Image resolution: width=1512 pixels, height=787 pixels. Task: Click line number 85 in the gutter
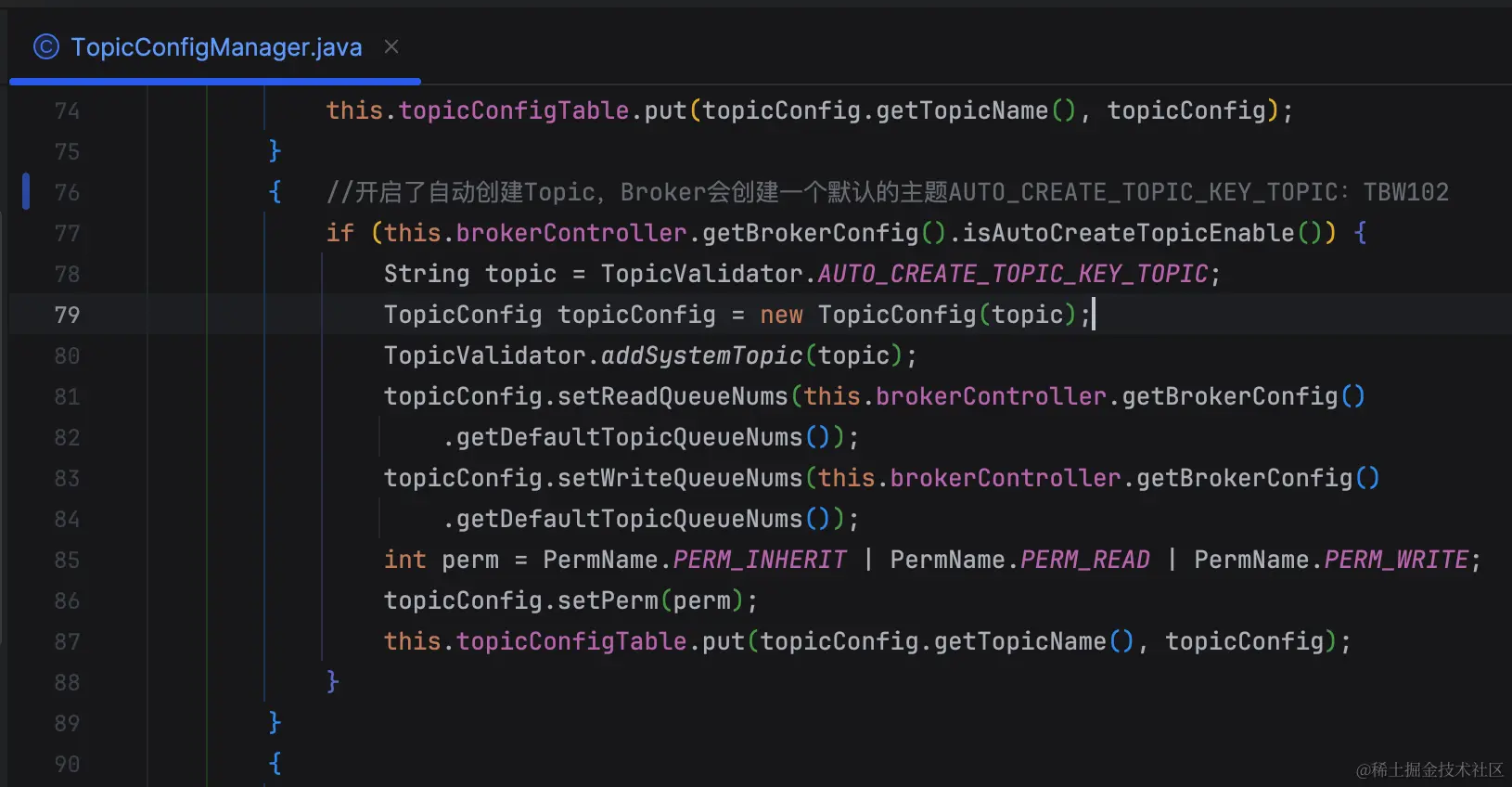tap(67, 561)
